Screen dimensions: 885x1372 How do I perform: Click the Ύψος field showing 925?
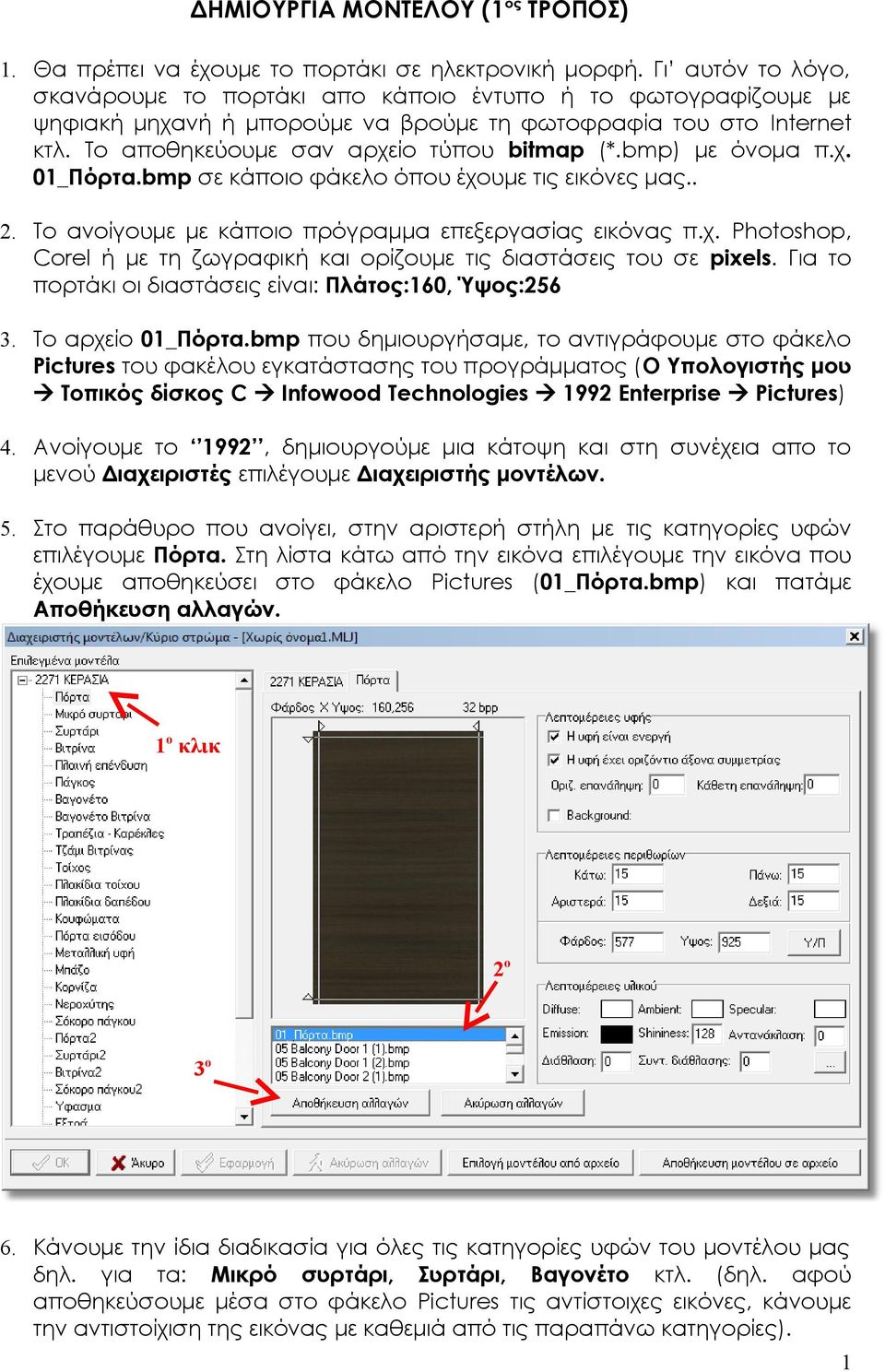click(x=744, y=941)
